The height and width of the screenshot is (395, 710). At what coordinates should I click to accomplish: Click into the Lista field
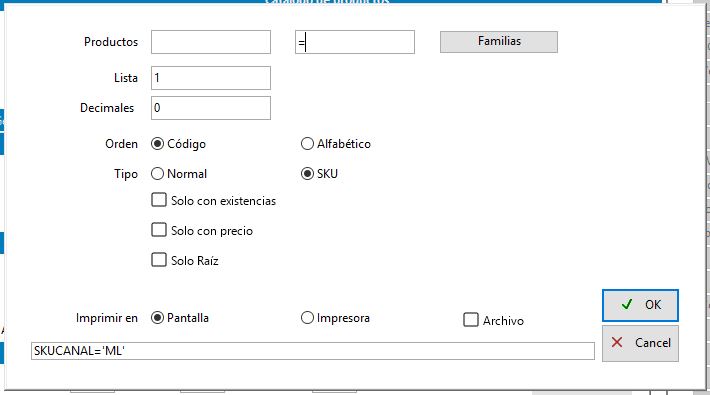tap(211, 78)
